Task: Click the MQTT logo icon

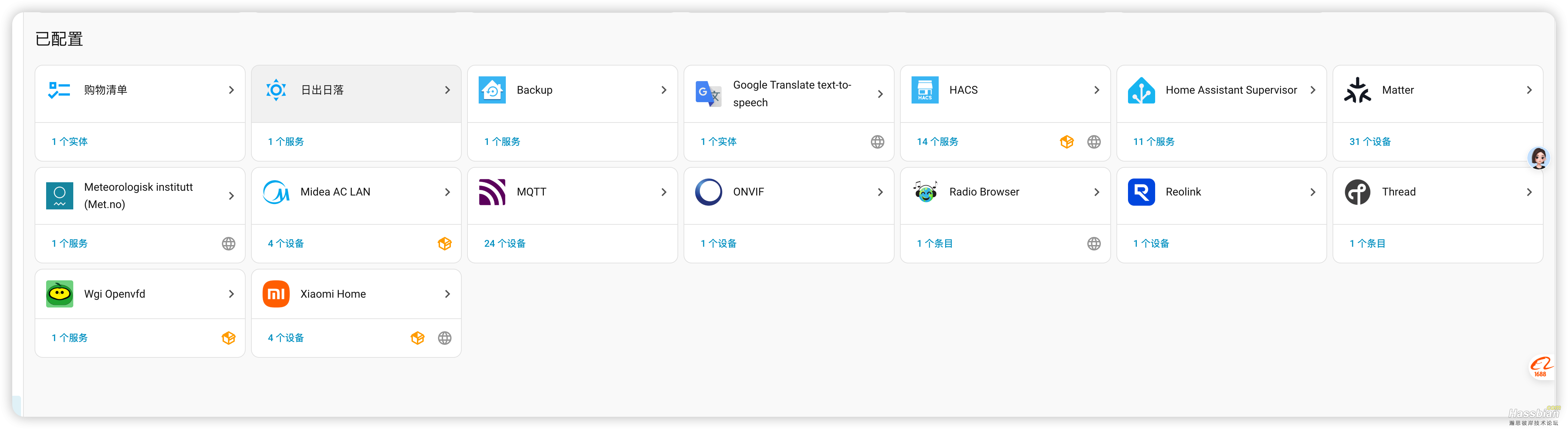Action: coord(492,192)
